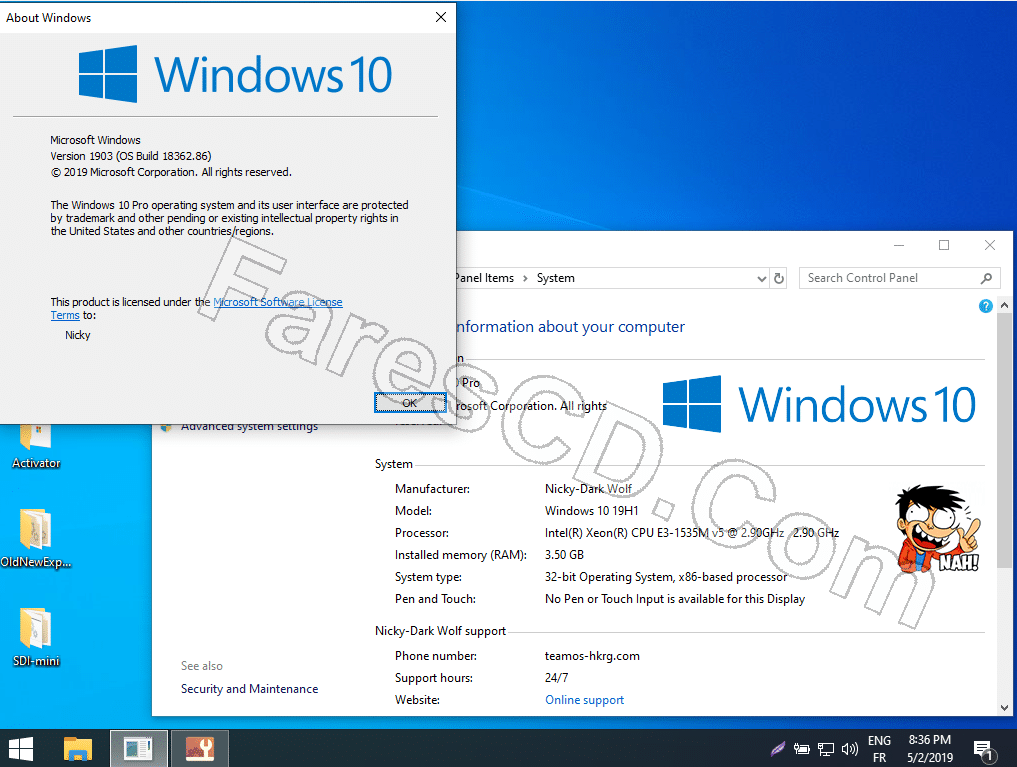
Task: Close the System Control Panel window
Action: pyautogui.click(x=990, y=245)
